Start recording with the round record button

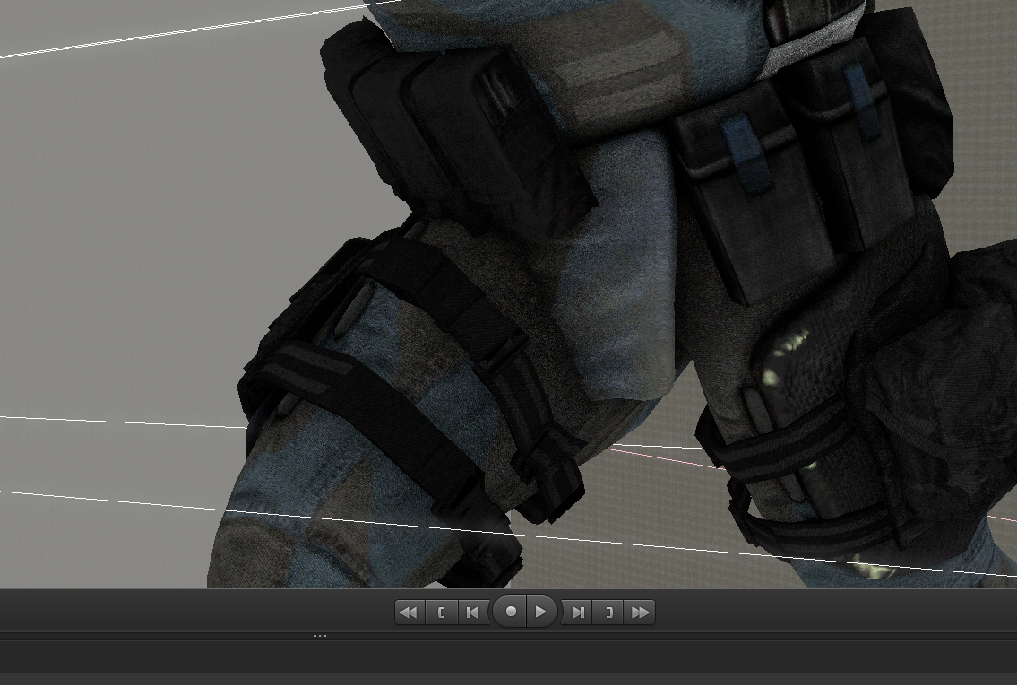(510, 612)
